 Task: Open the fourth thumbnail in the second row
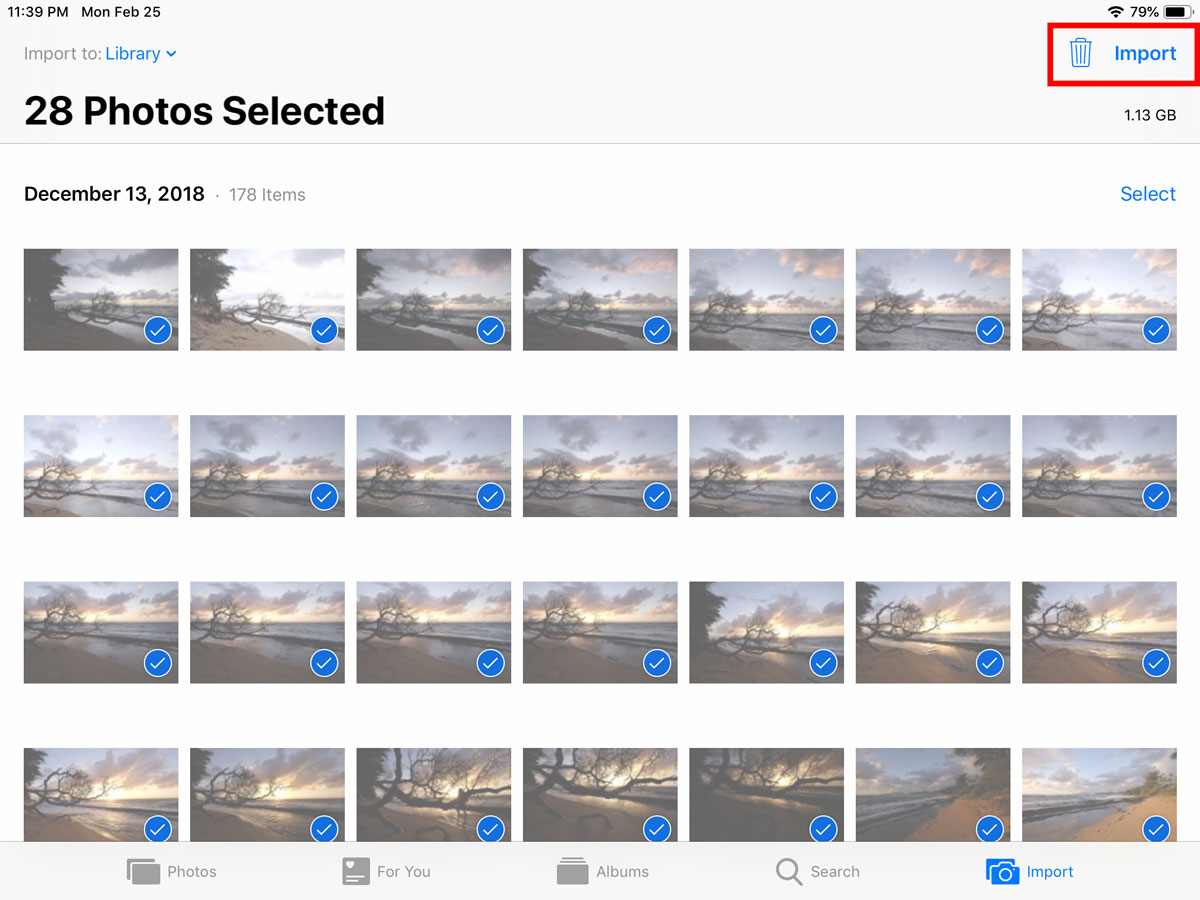coord(600,466)
